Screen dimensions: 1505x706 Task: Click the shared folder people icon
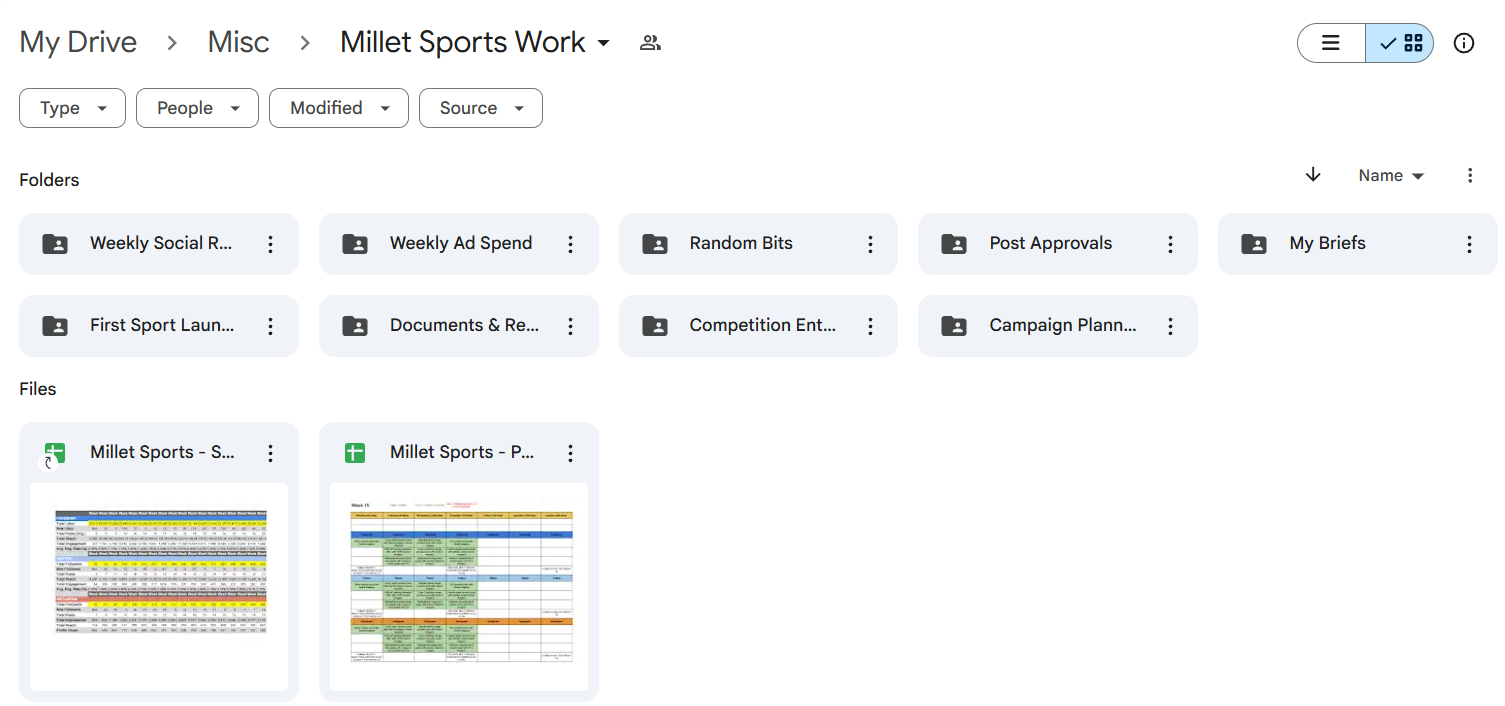tap(650, 43)
